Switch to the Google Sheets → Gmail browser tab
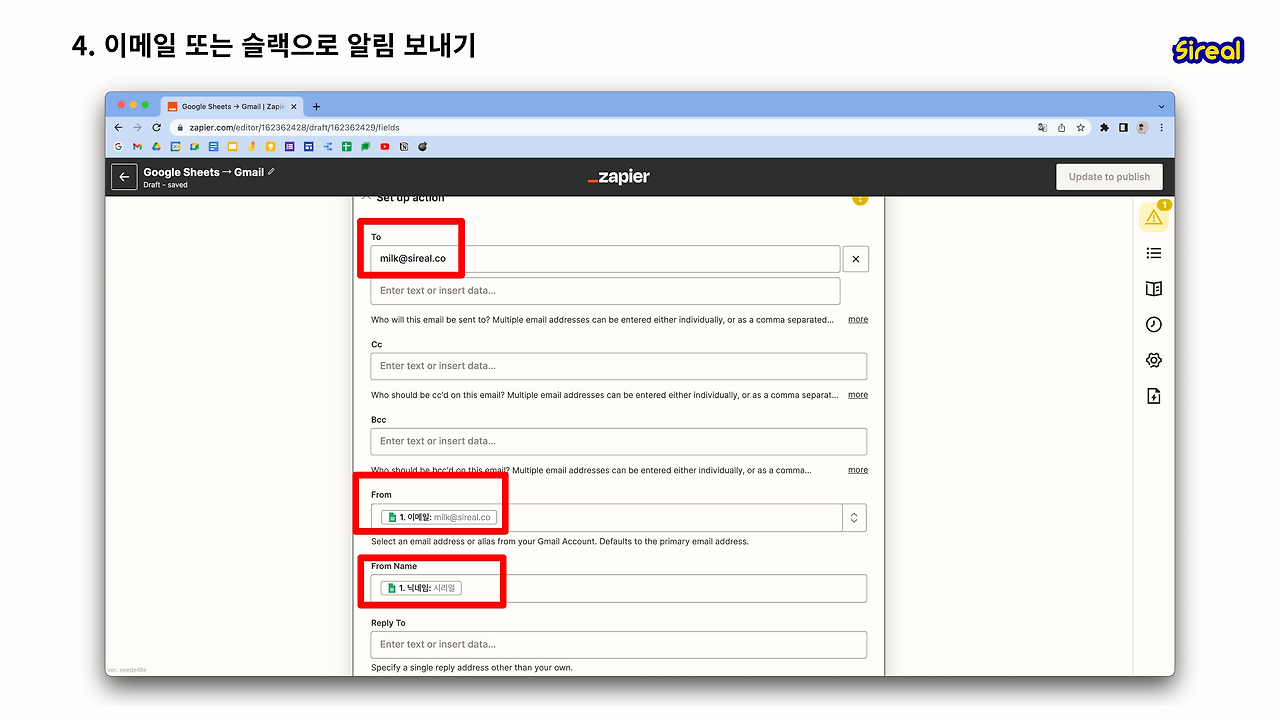The image size is (1280, 720). 231,106
